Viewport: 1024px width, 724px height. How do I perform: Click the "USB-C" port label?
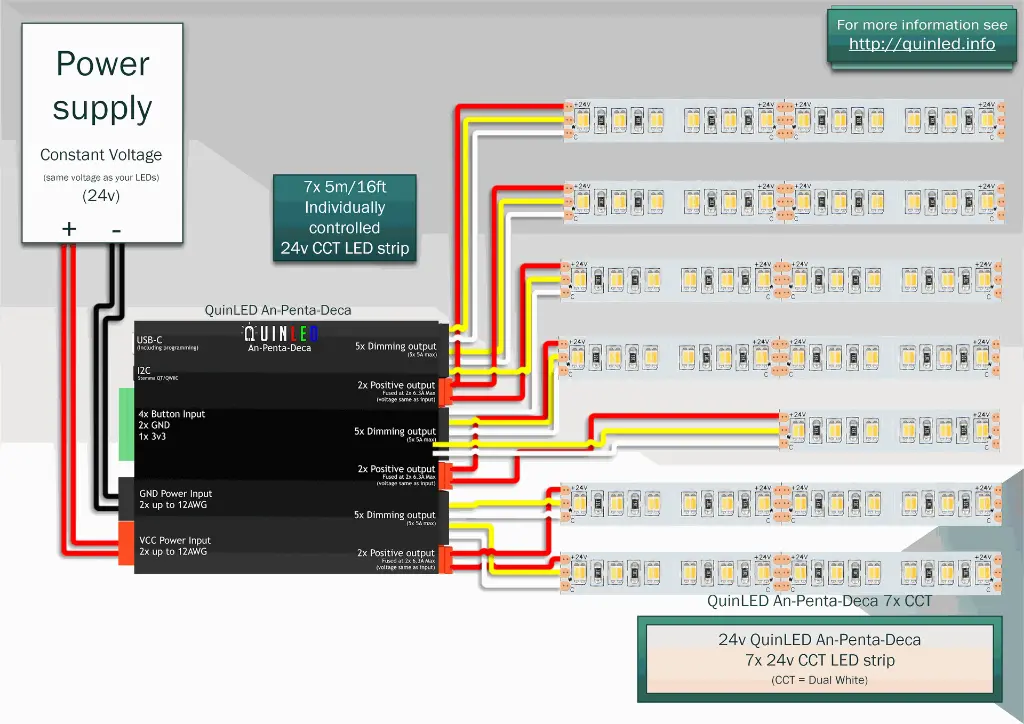pyautogui.click(x=150, y=339)
